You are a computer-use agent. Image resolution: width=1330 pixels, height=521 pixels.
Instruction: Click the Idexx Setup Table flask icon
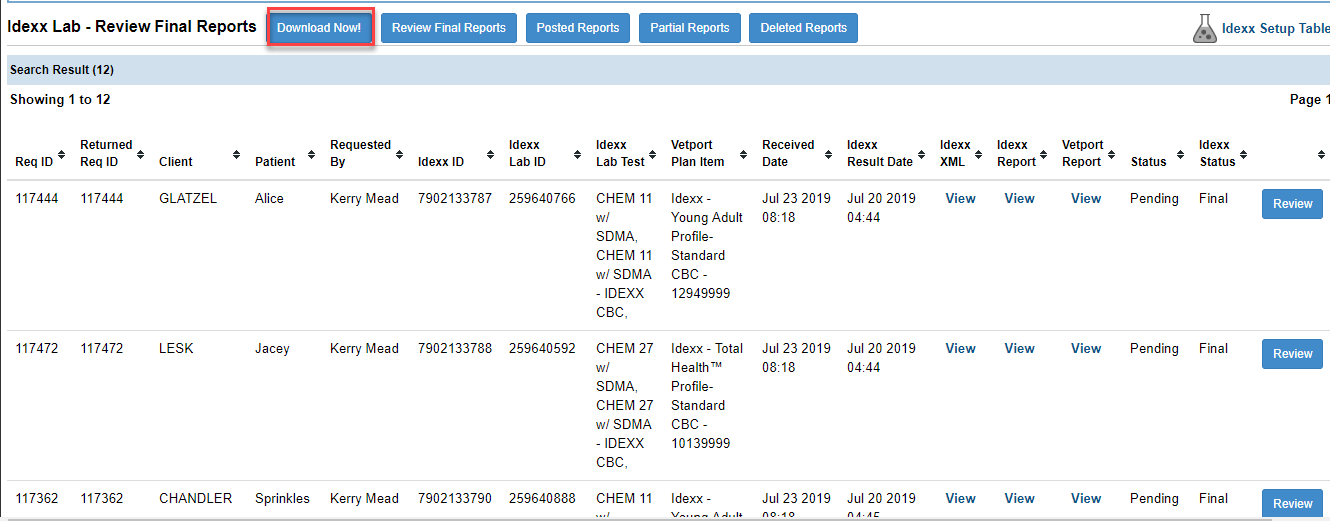pyautogui.click(x=1204, y=28)
